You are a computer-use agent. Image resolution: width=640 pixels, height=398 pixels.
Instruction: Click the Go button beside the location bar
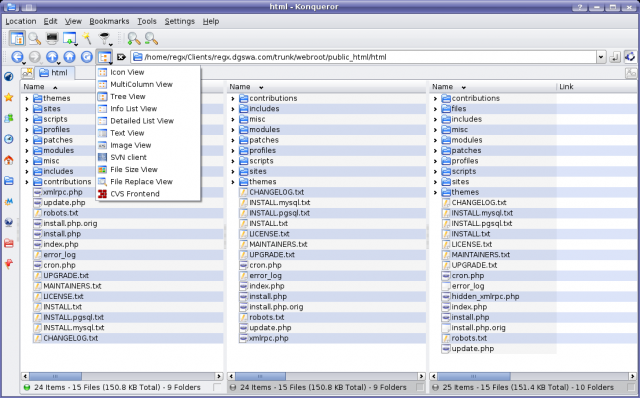click(x=615, y=57)
